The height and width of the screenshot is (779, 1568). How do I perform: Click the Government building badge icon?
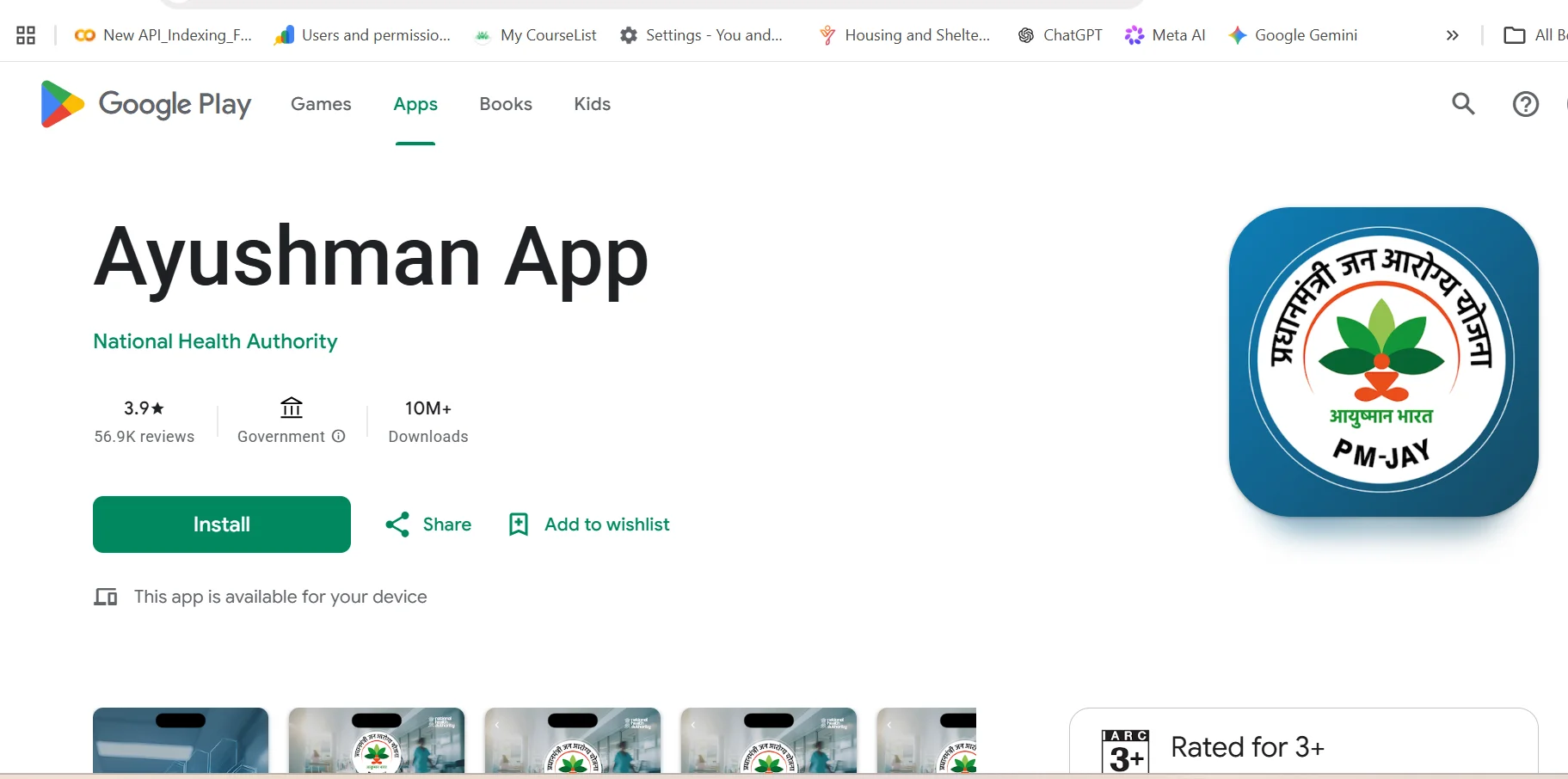click(x=292, y=408)
